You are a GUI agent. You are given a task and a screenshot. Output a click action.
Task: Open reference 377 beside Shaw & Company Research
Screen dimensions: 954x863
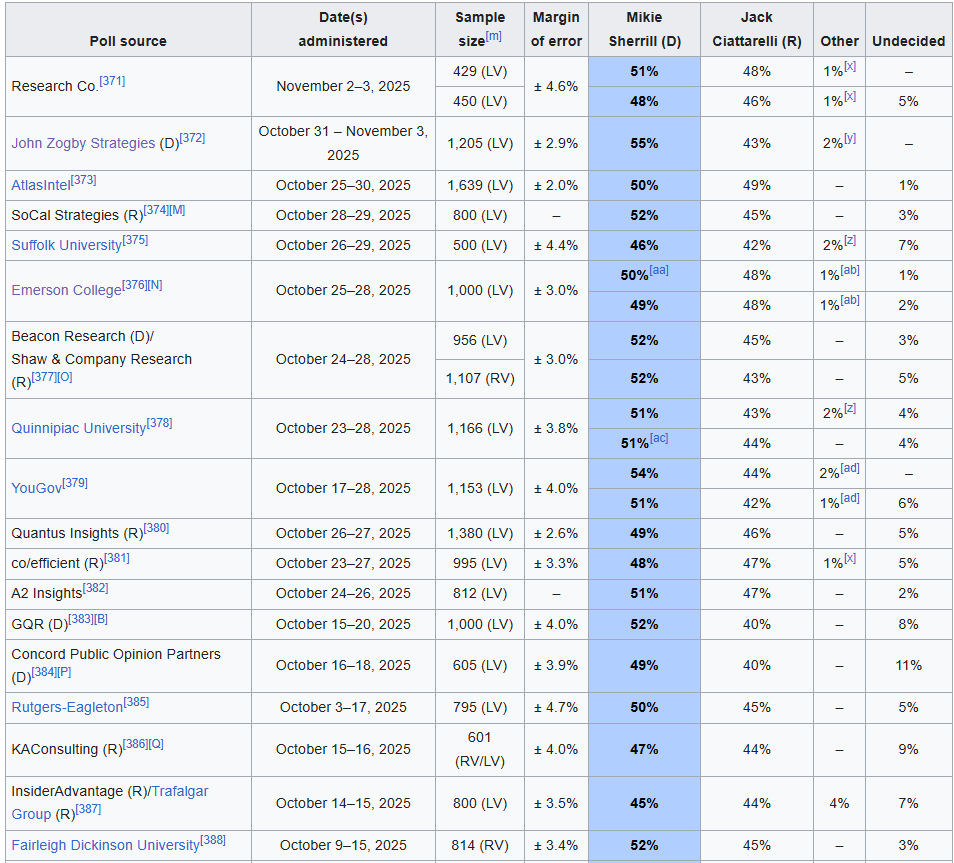point(44,377)
